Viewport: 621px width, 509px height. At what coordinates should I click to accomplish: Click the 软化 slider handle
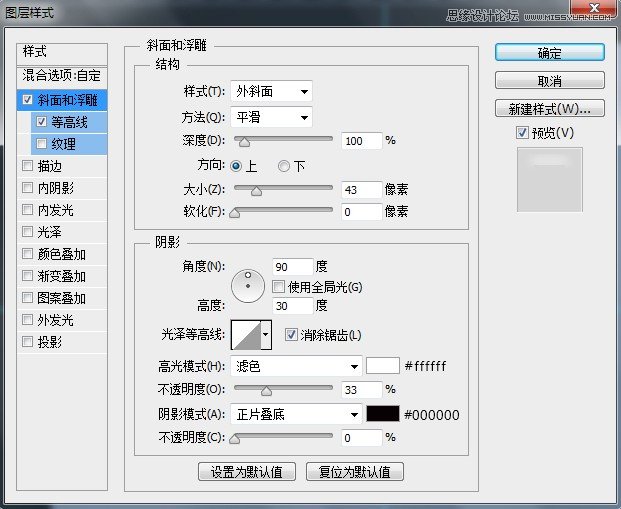(235, 213)
